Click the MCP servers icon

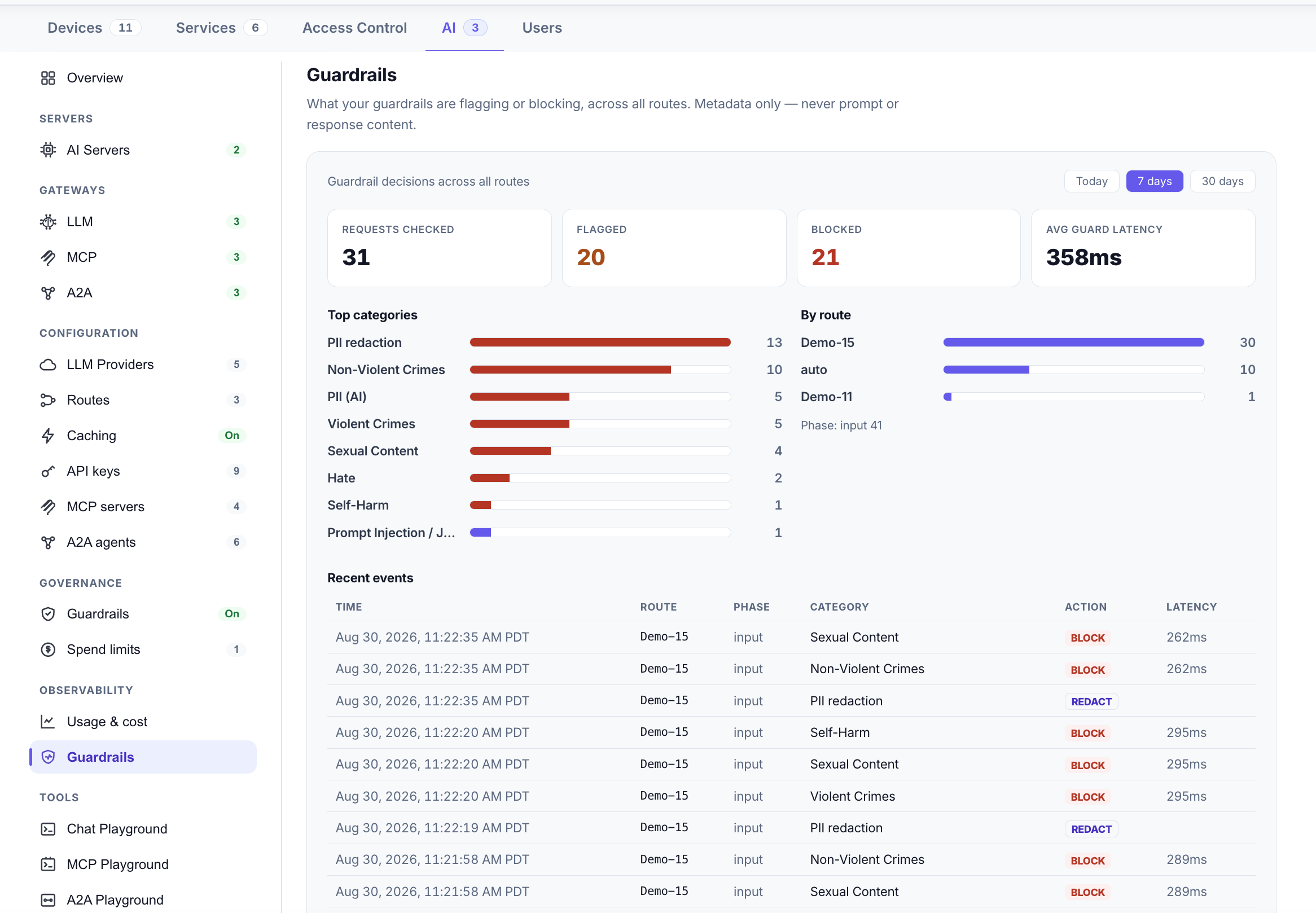point(48,507)
